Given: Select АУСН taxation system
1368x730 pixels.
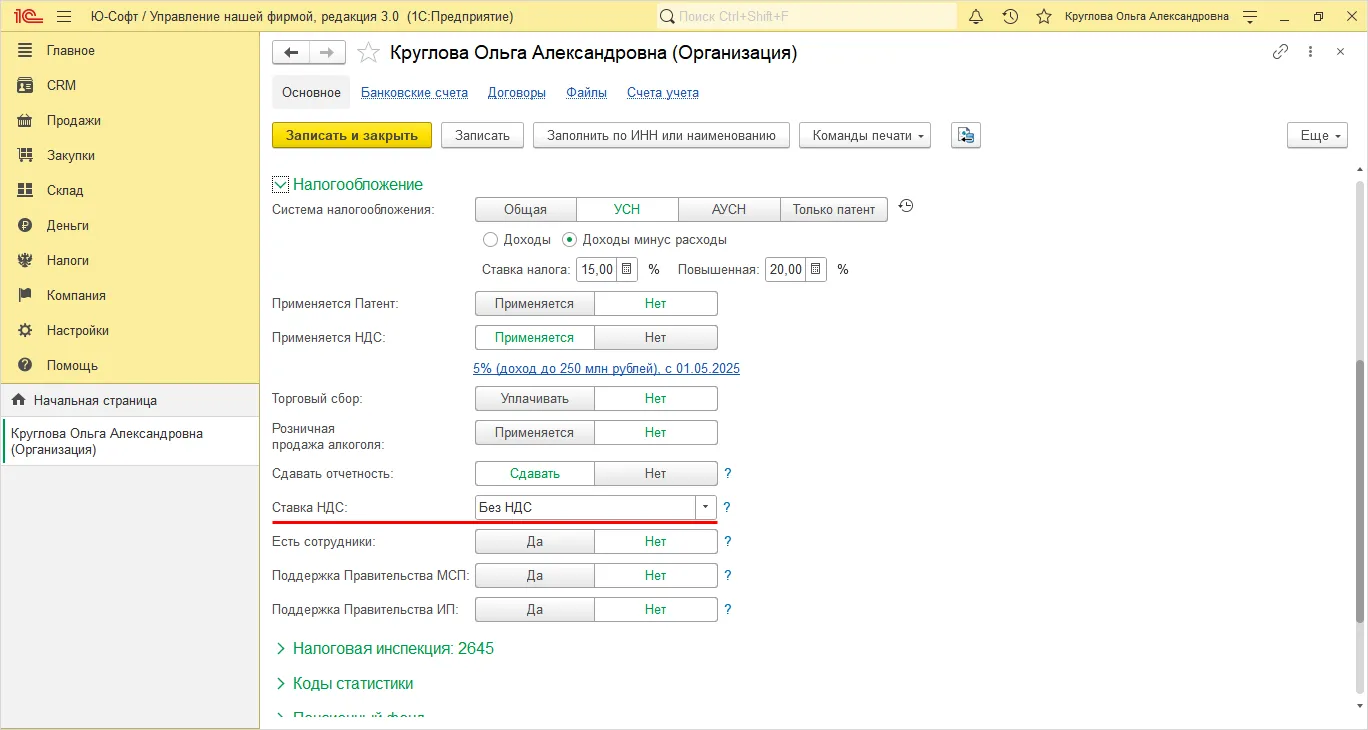Looking at the screenshot, I should coord(729,209).
